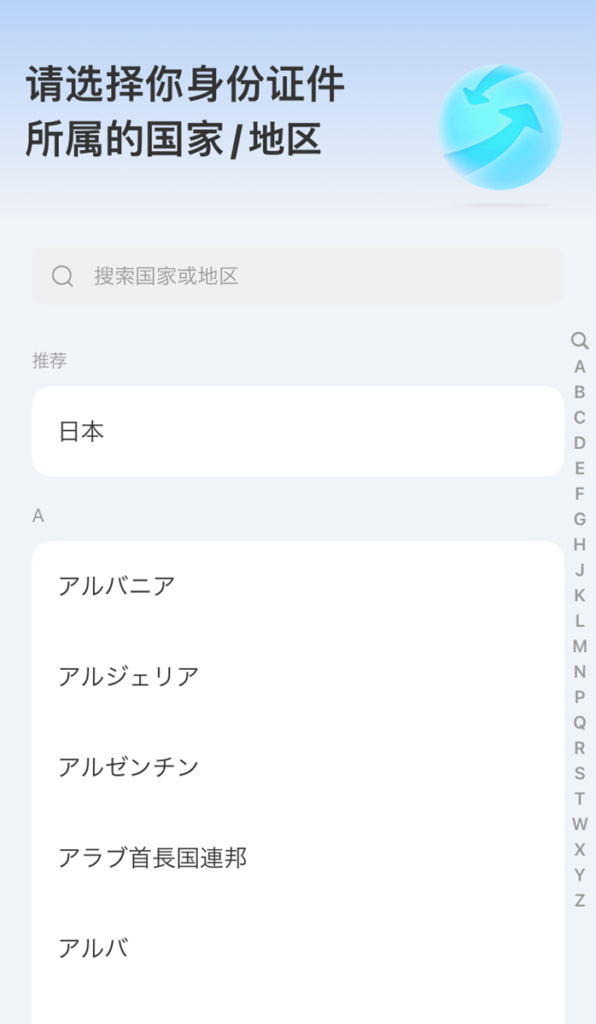Screen dimensions: 596x1024
Task: Jump to letter D in index
Action: 580,443
